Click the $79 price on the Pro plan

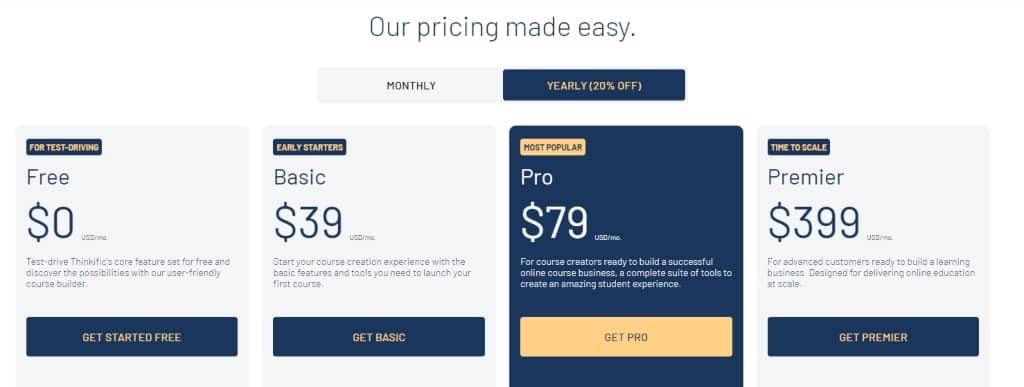[554, 222]
